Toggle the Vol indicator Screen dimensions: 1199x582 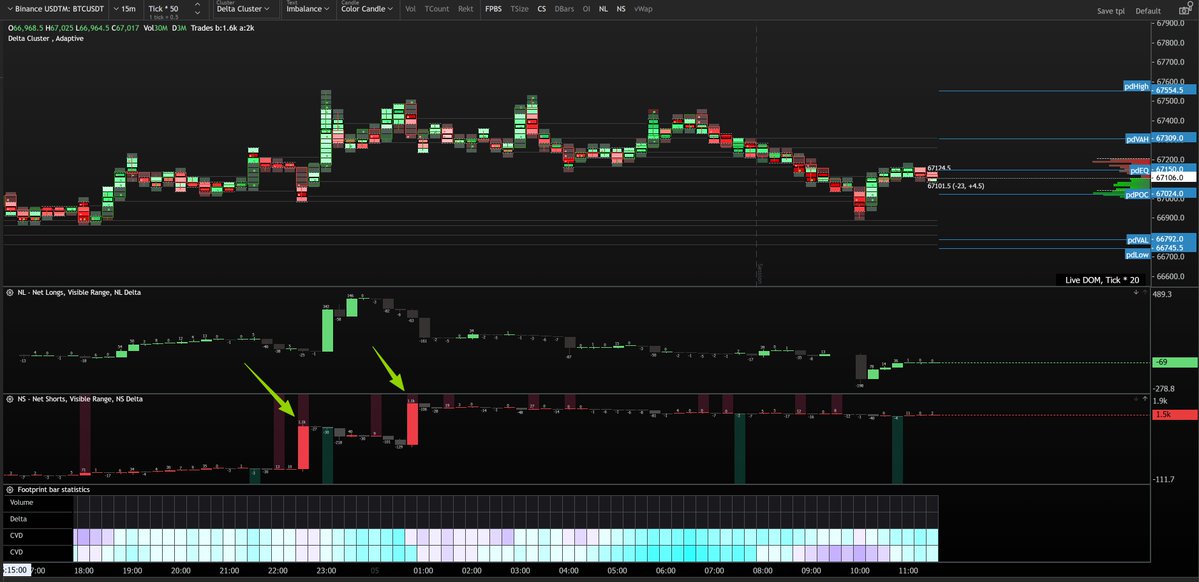pos(411,9)
